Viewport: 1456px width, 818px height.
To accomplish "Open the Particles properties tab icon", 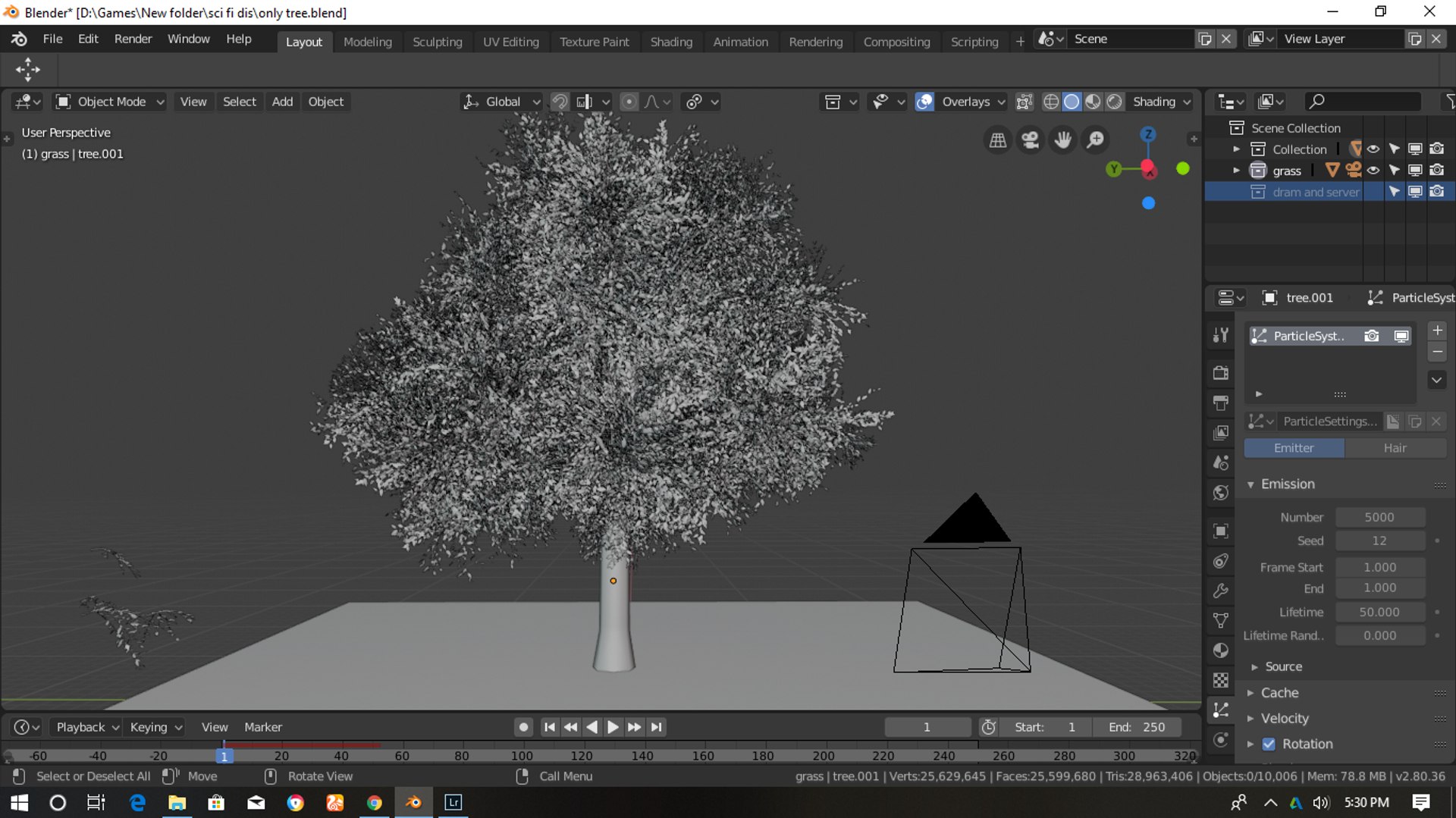I will 1221,710.
